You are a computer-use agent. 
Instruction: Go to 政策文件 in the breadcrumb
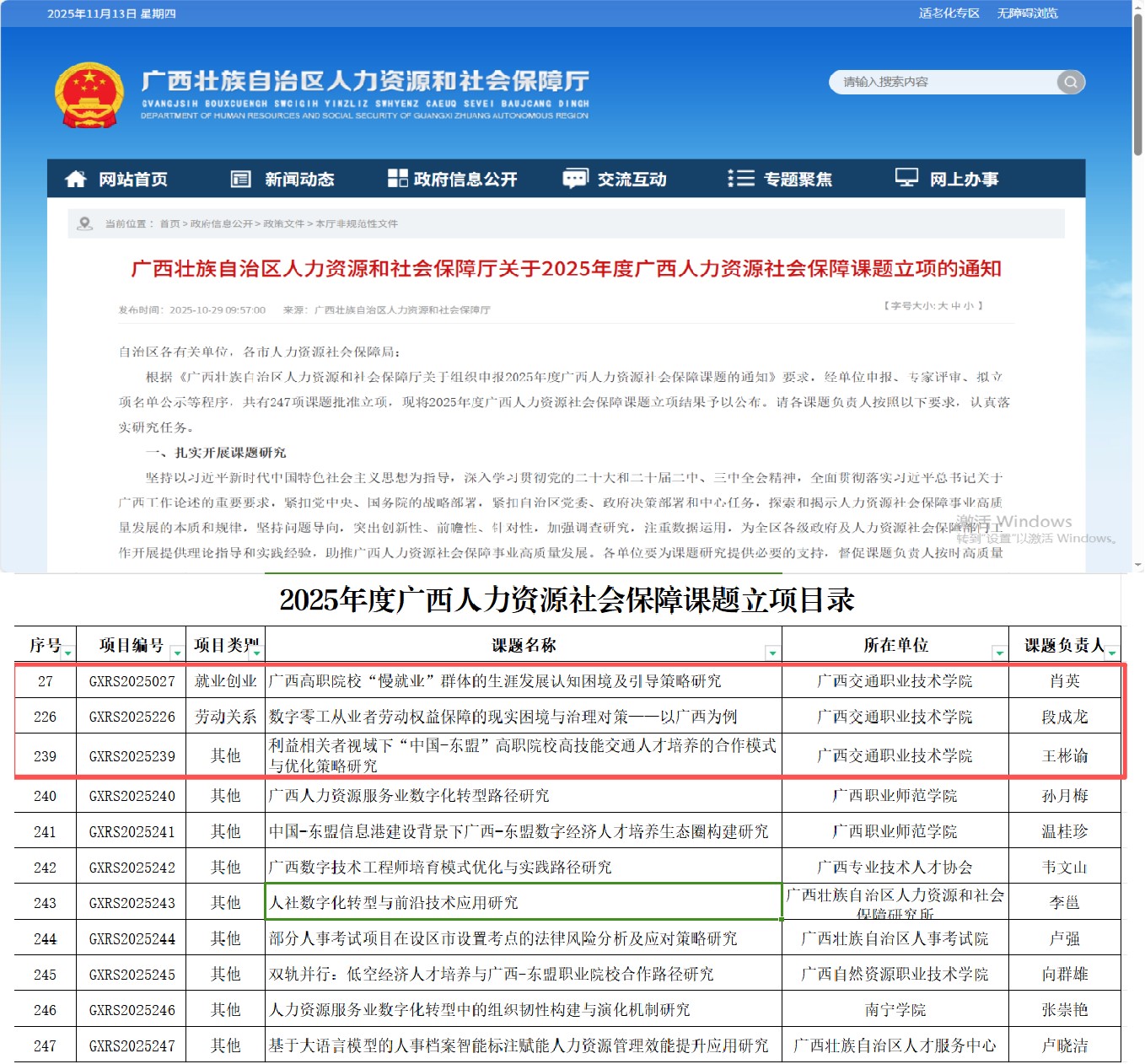click(283, 223)
